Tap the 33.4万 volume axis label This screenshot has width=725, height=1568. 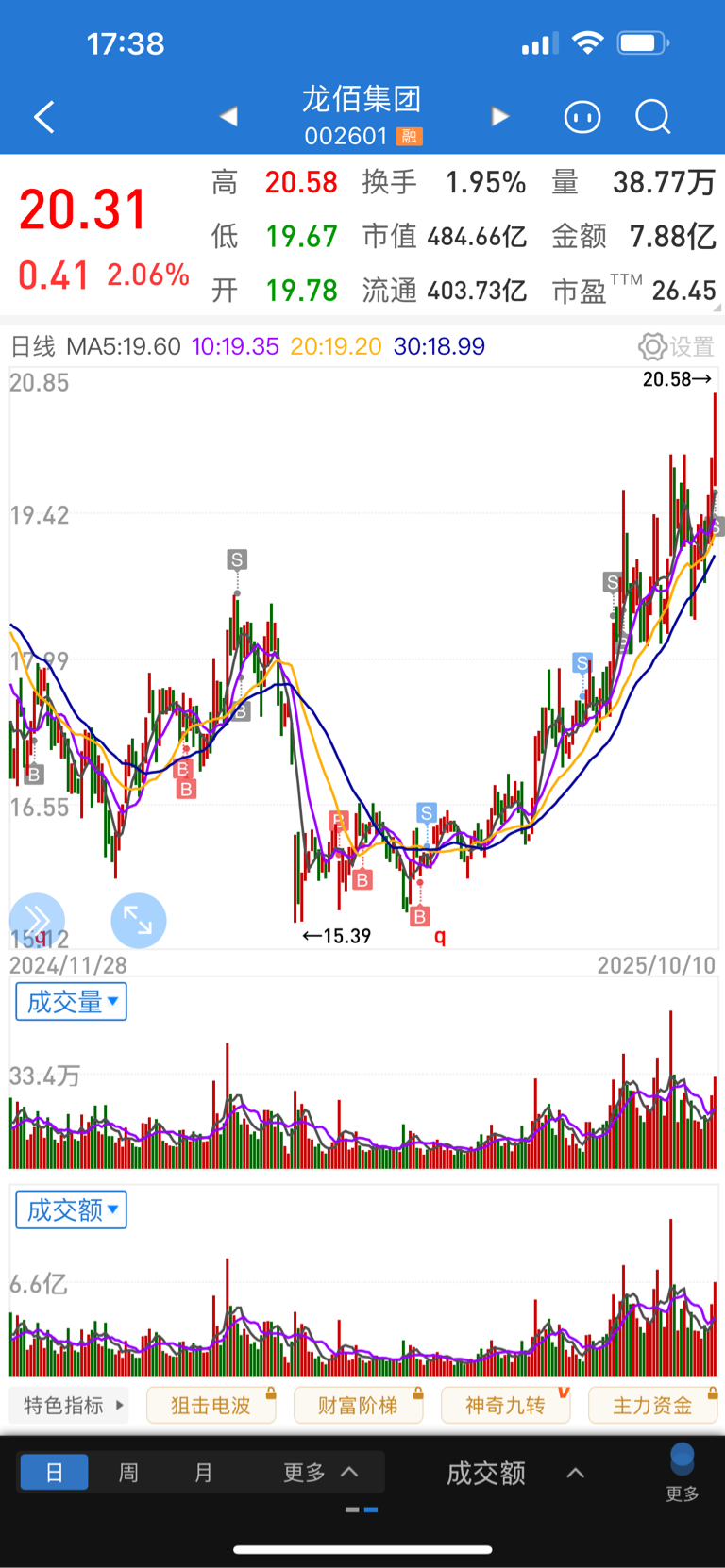click(45, 1076)
